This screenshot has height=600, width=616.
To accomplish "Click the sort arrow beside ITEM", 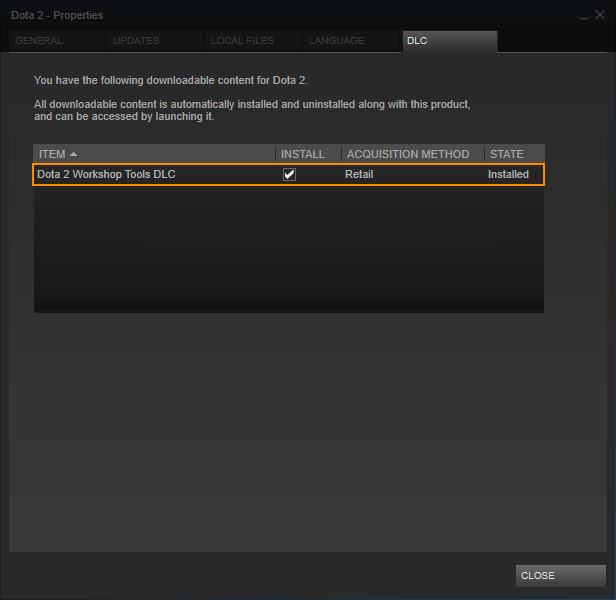I will [73, 154].
